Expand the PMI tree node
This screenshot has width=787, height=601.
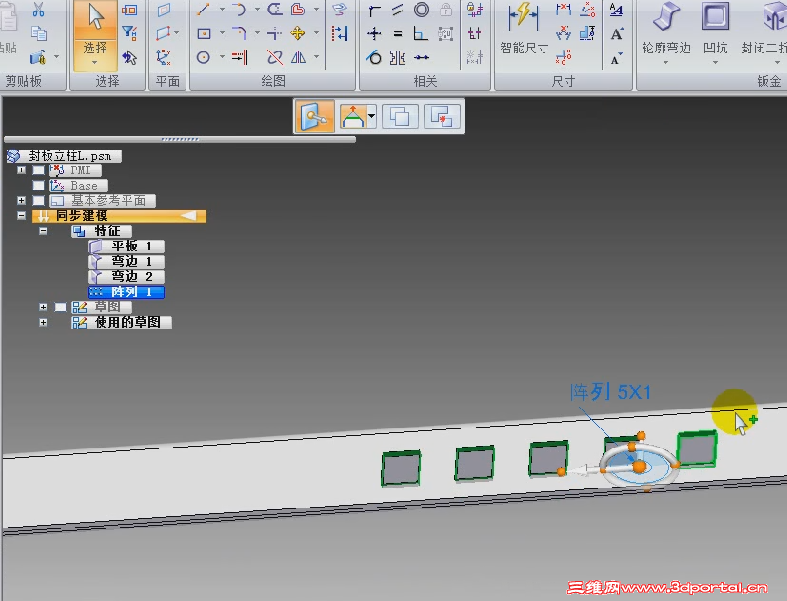[x=21, y=170]
